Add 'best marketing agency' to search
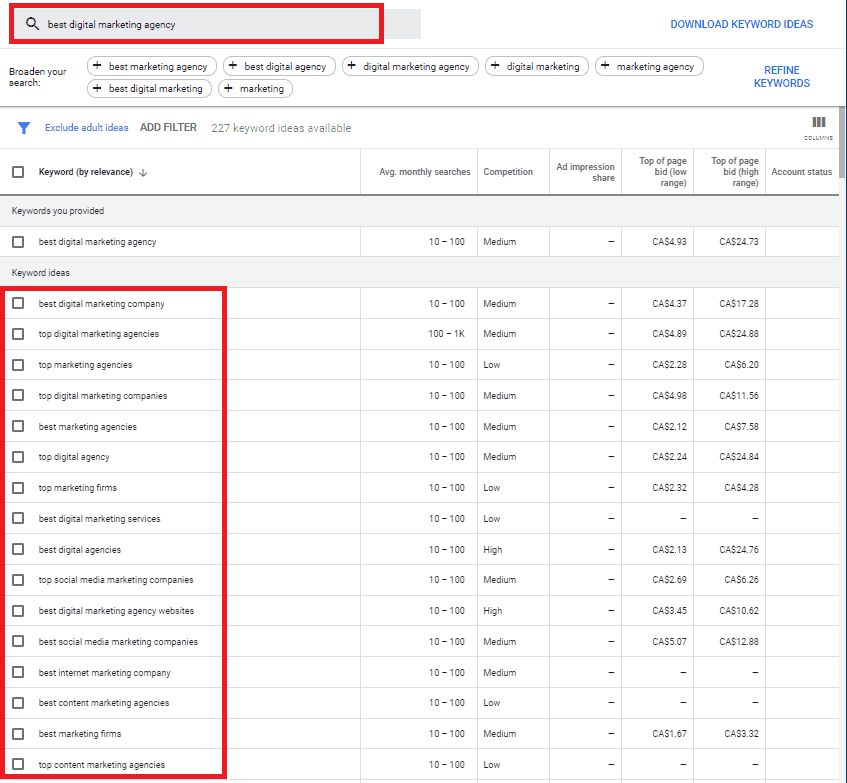 152,66
